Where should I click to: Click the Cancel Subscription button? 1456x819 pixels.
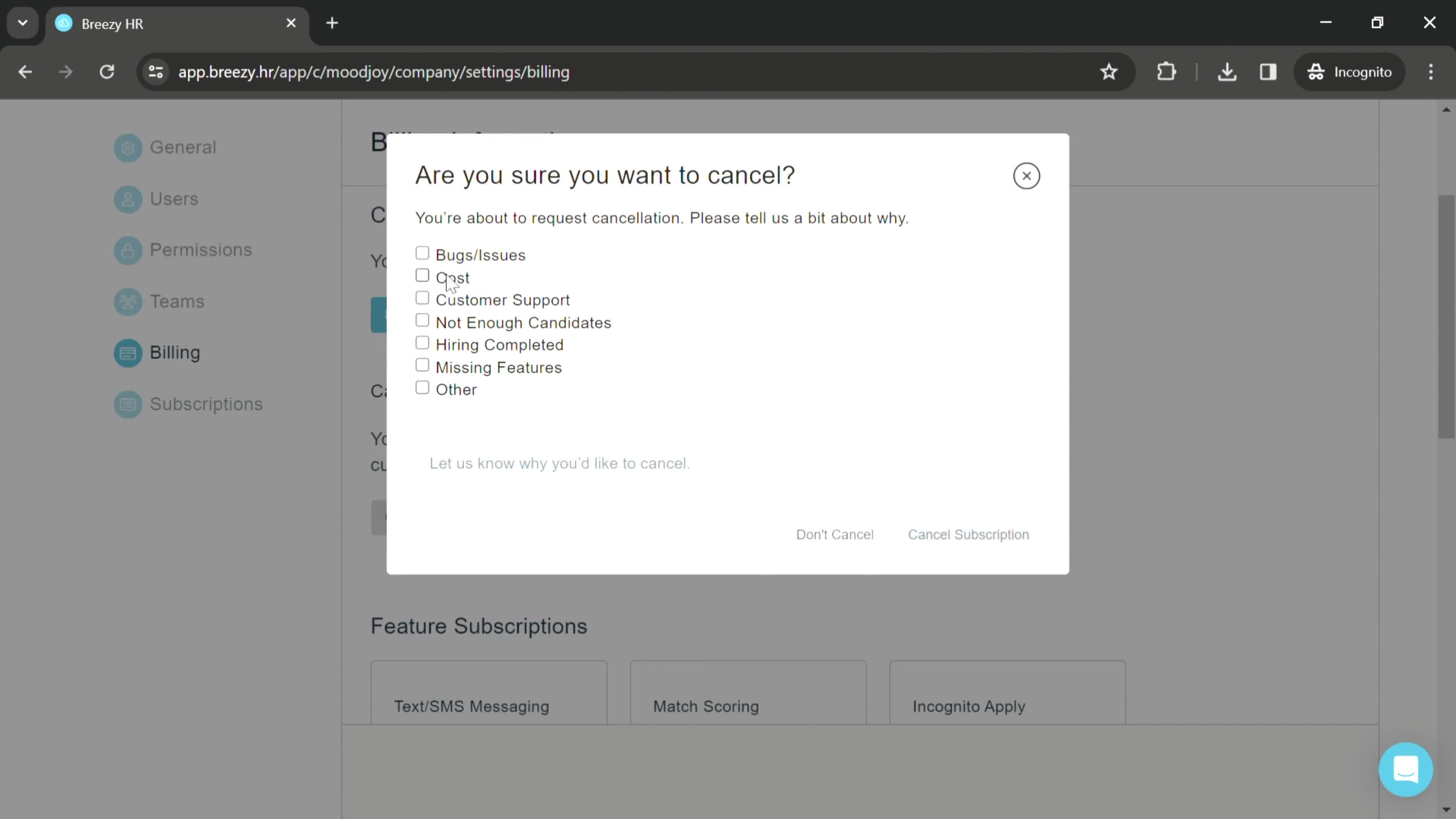tap(968, 534)
